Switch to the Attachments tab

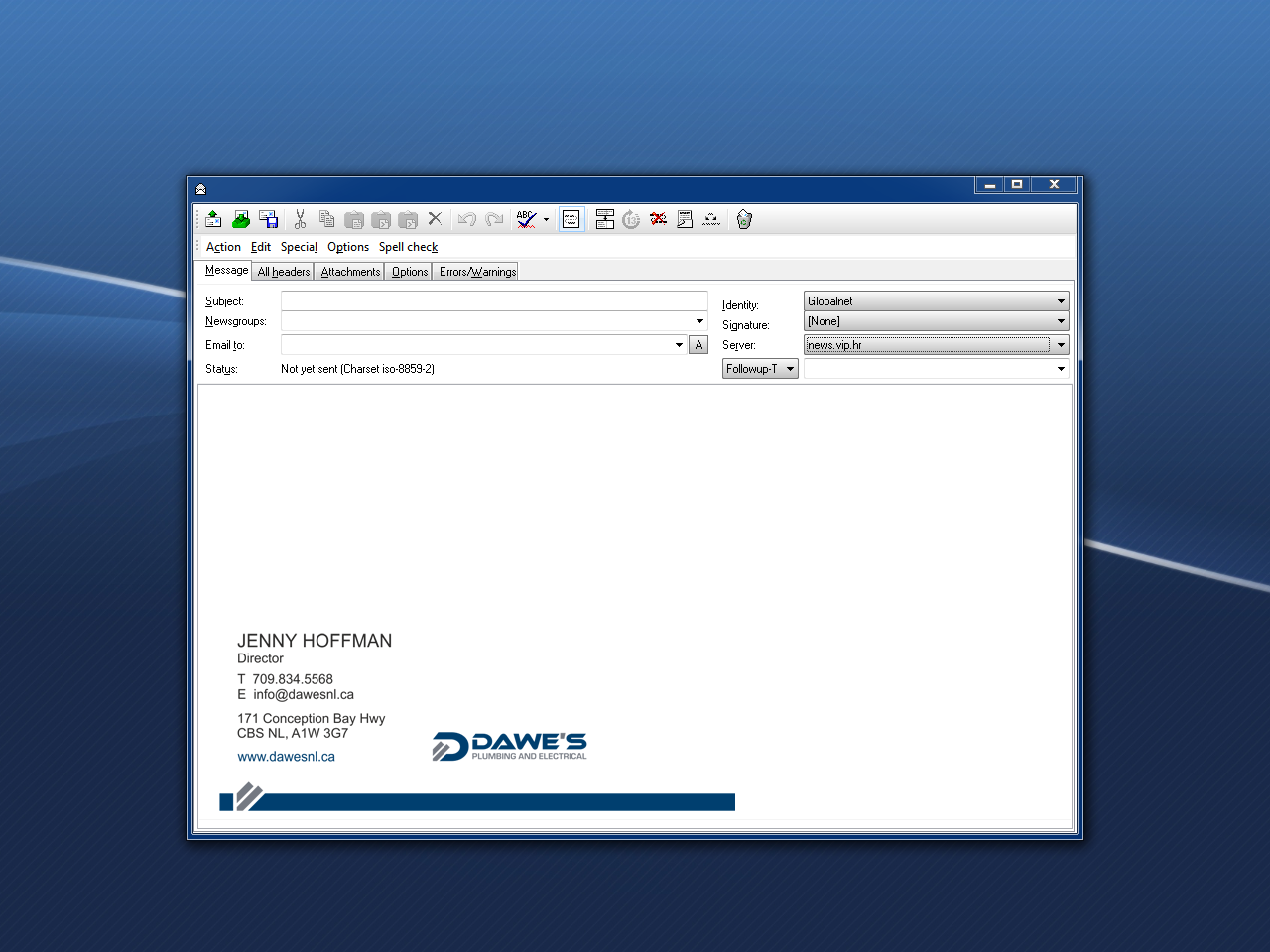(350, 272)
